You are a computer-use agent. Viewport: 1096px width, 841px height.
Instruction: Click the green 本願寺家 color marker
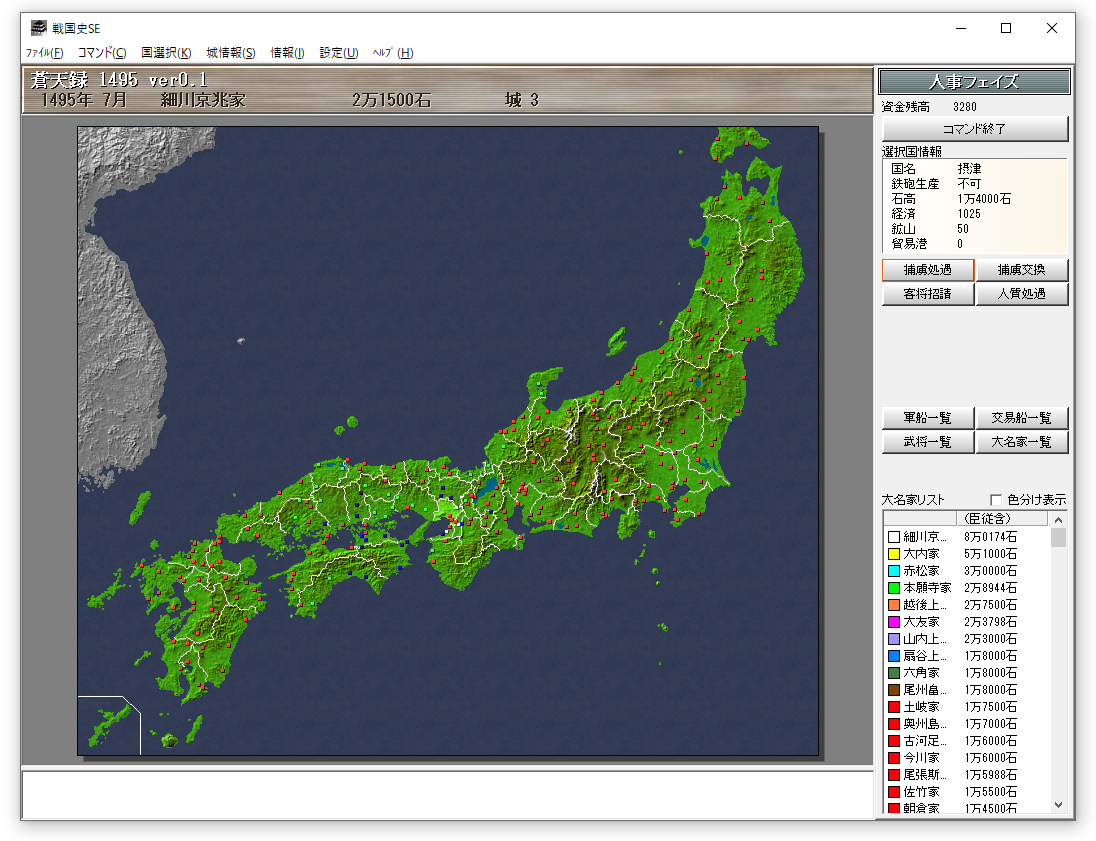tap(894, 588)
